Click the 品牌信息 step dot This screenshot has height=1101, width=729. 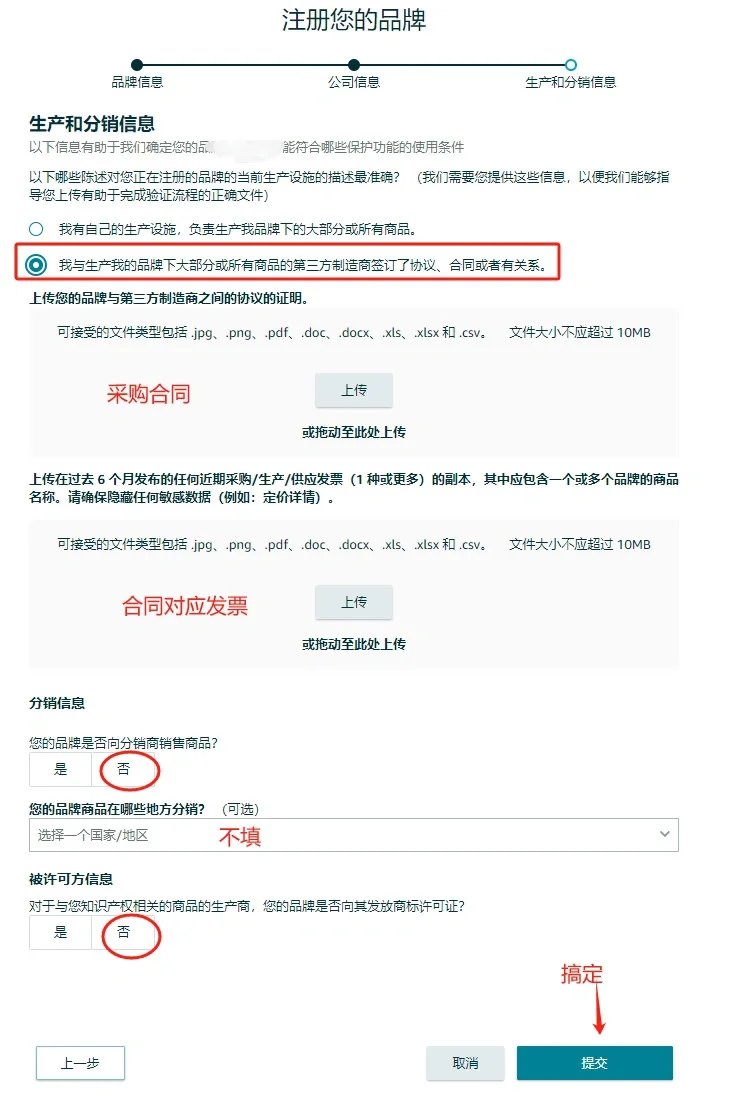coord(137,65)
